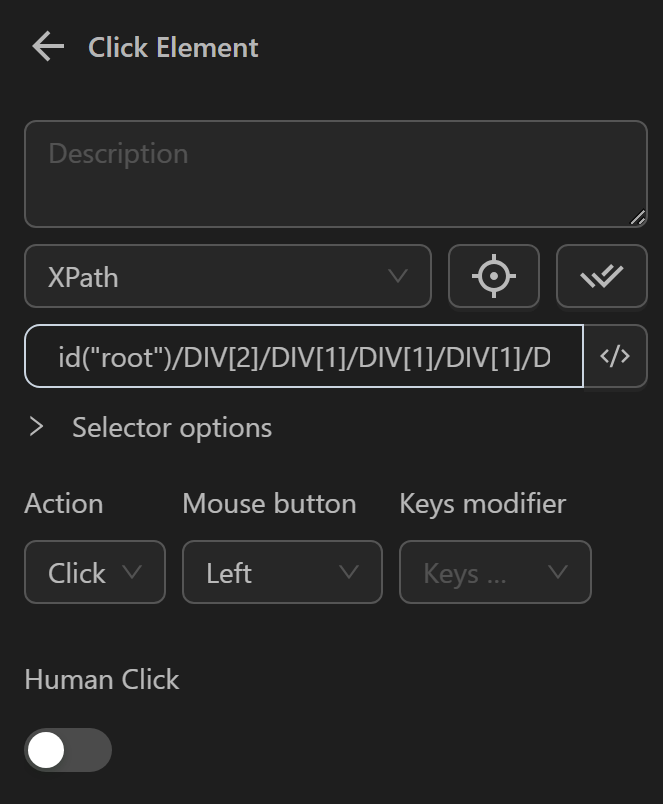Image resolution: width=663 pixels, height=804 pixels.
Task: Expand the Selector options section
Action: [170, 427]
